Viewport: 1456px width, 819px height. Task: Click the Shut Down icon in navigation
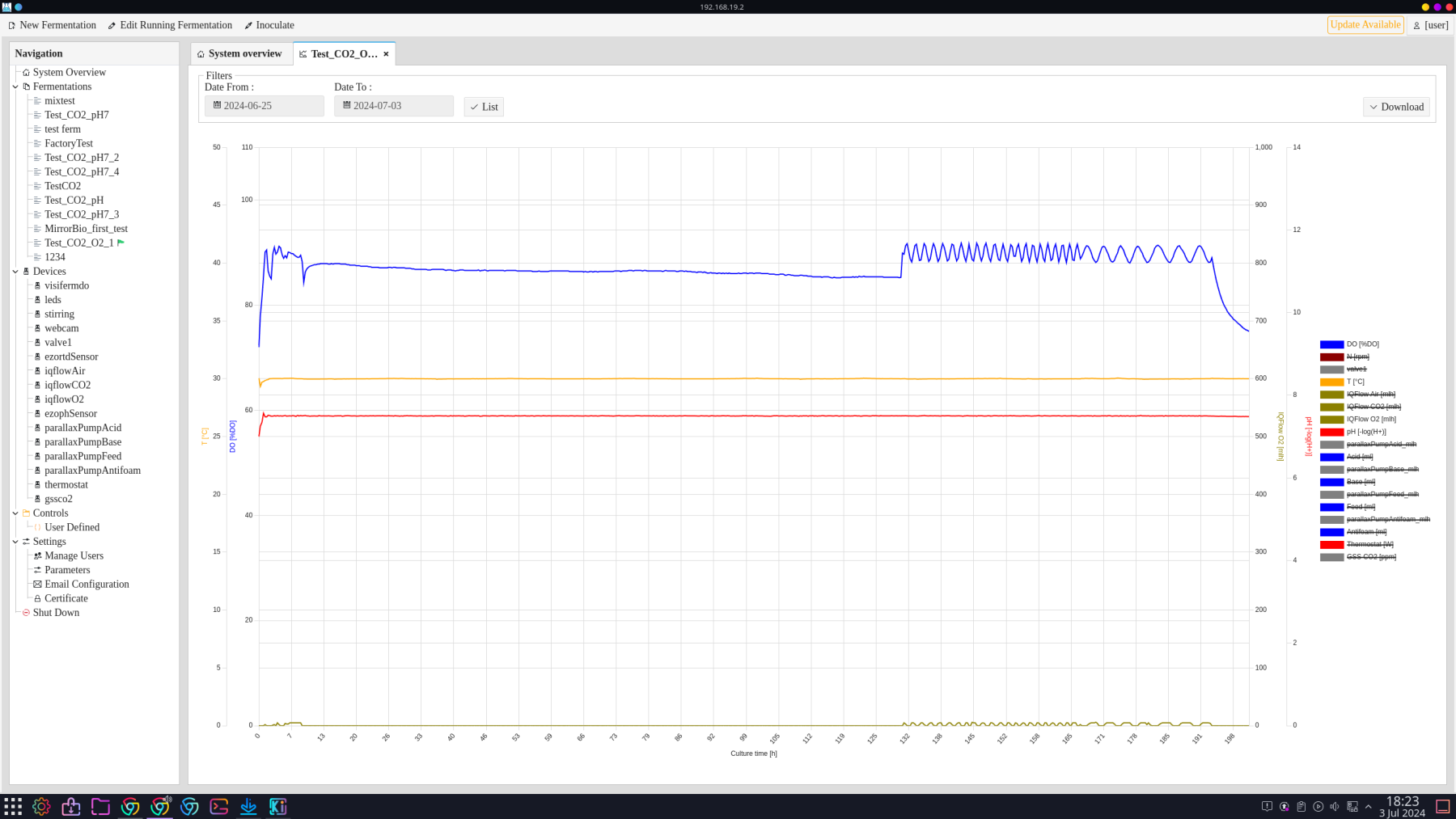click(x=26, y=613)
